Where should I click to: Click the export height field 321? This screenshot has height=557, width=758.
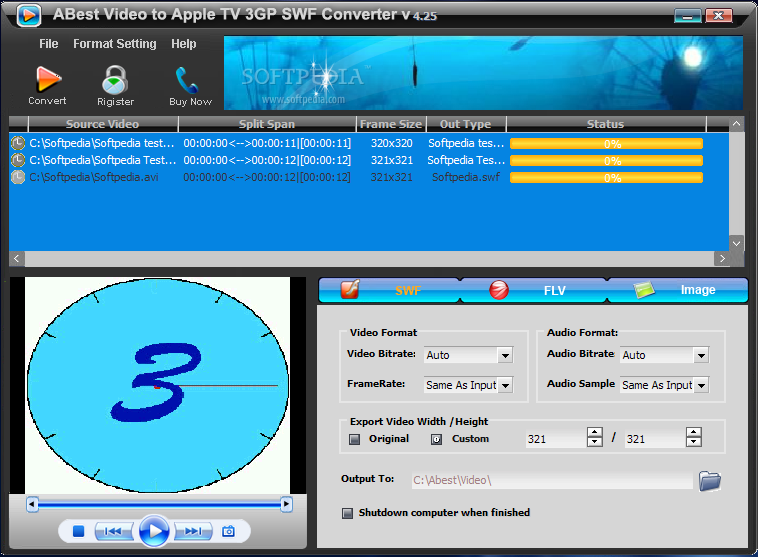tap(656, 439)
